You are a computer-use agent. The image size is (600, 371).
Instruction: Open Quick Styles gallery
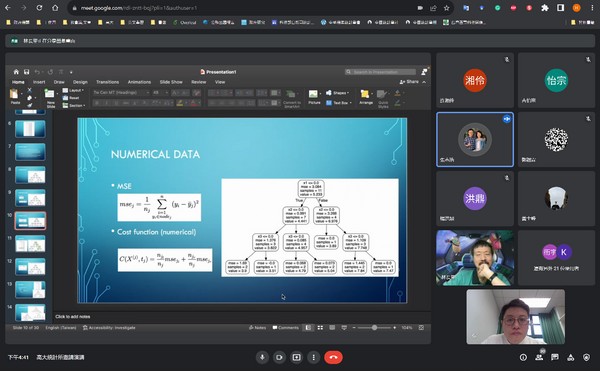coord(383,99)
